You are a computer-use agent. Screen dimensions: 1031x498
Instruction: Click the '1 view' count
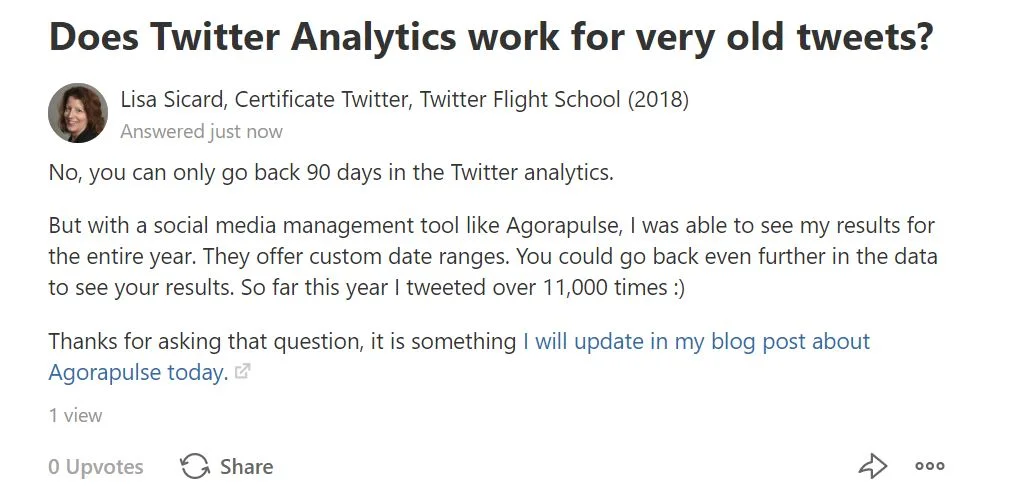click(x=75, y=416)
